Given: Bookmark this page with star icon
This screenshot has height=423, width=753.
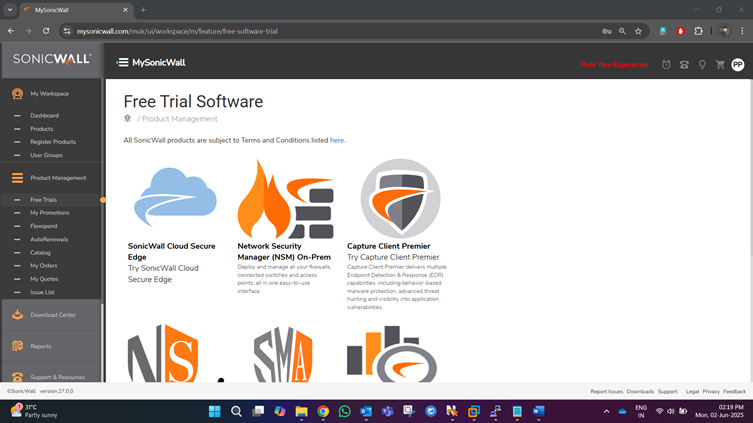Looking at the screenshot, I should pos(638,31).
